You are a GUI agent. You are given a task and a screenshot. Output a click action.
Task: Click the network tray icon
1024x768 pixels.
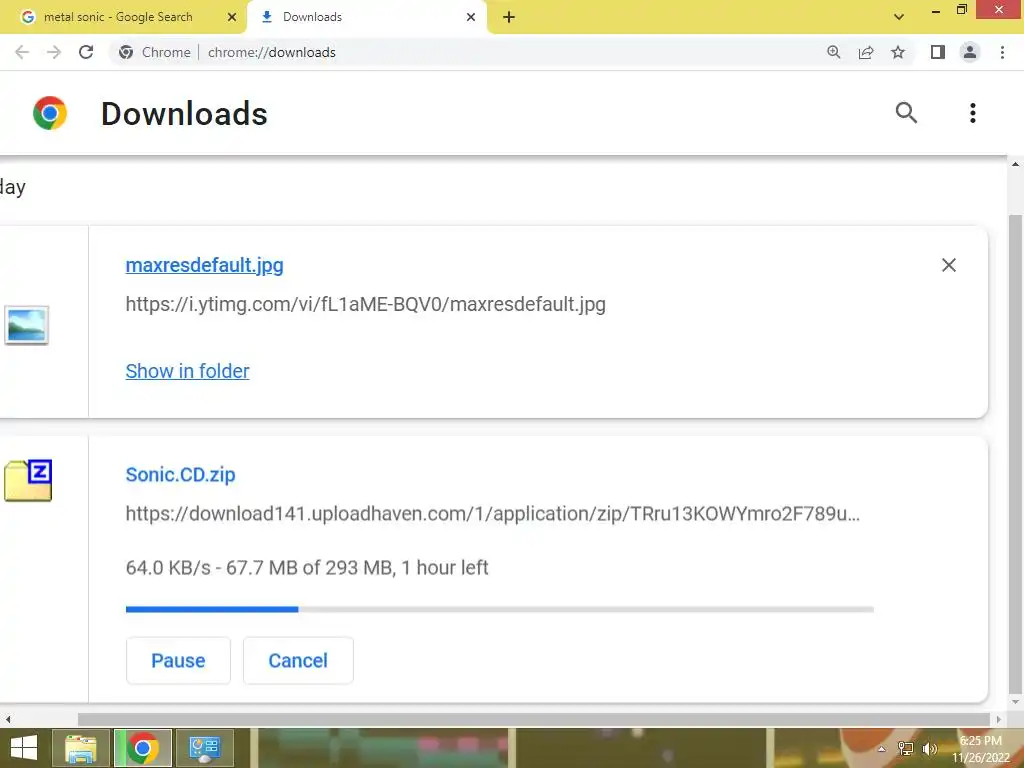pos(905,748)
